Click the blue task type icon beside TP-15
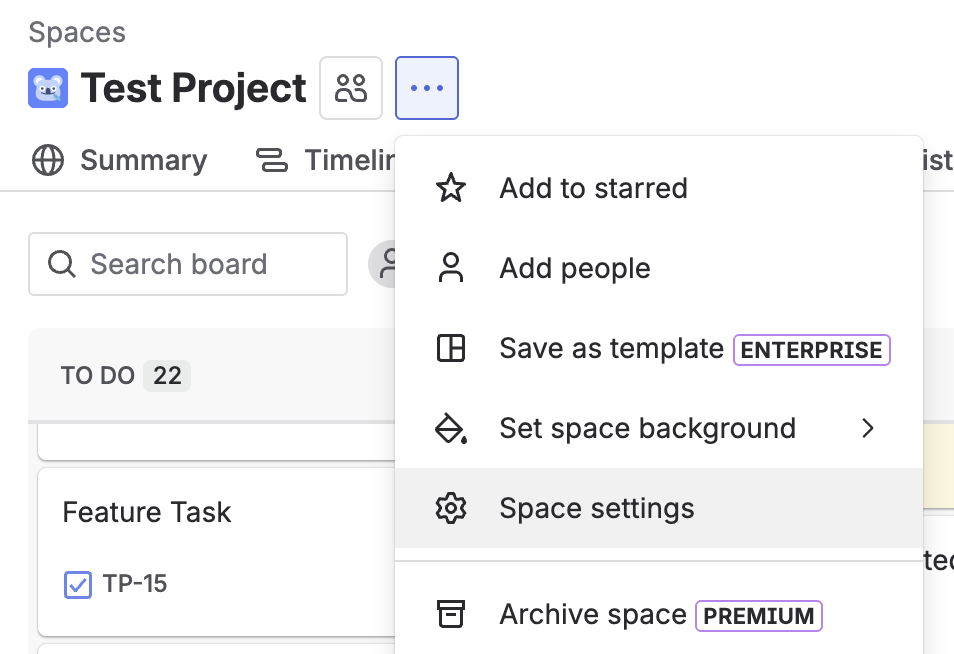 point(78,584)
